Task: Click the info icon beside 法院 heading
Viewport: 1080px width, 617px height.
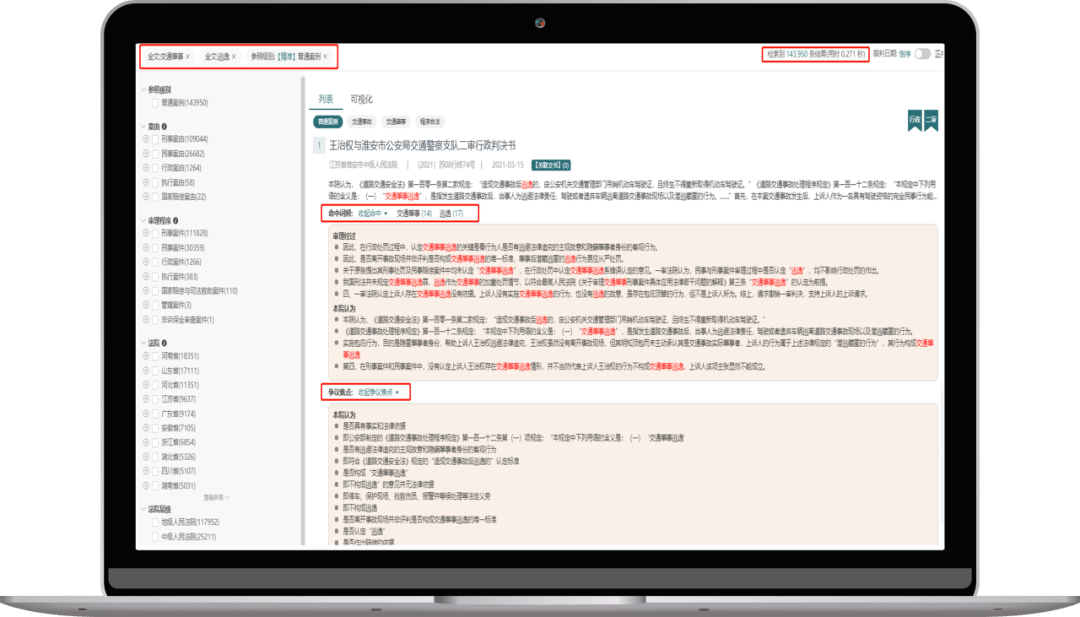Action: click(x=164, y=343)
